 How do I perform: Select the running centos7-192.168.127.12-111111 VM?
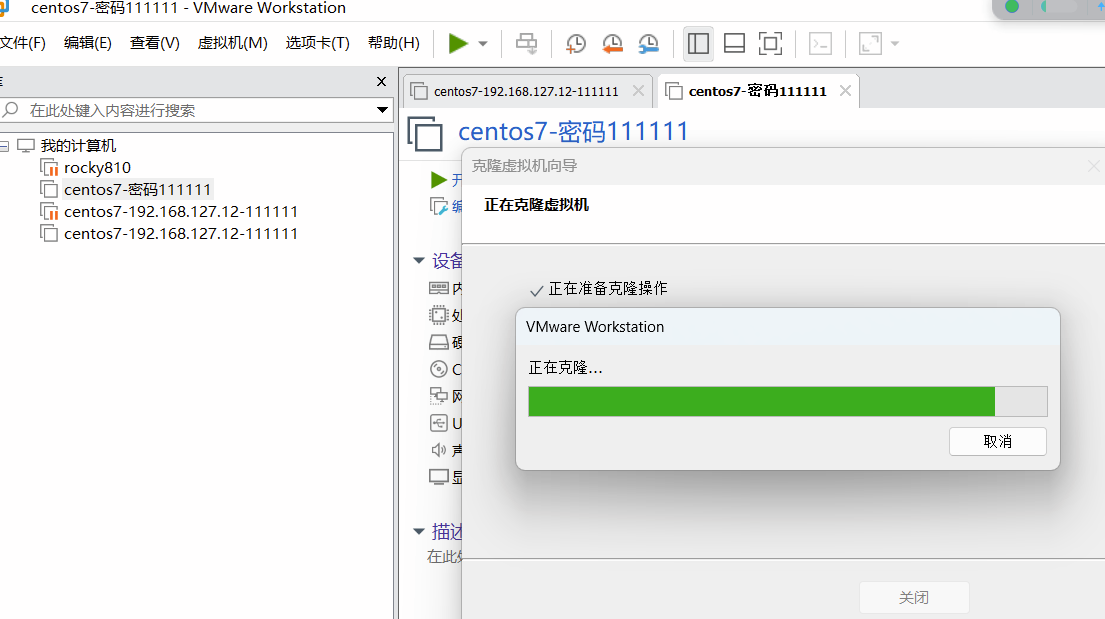click(181, 212)
